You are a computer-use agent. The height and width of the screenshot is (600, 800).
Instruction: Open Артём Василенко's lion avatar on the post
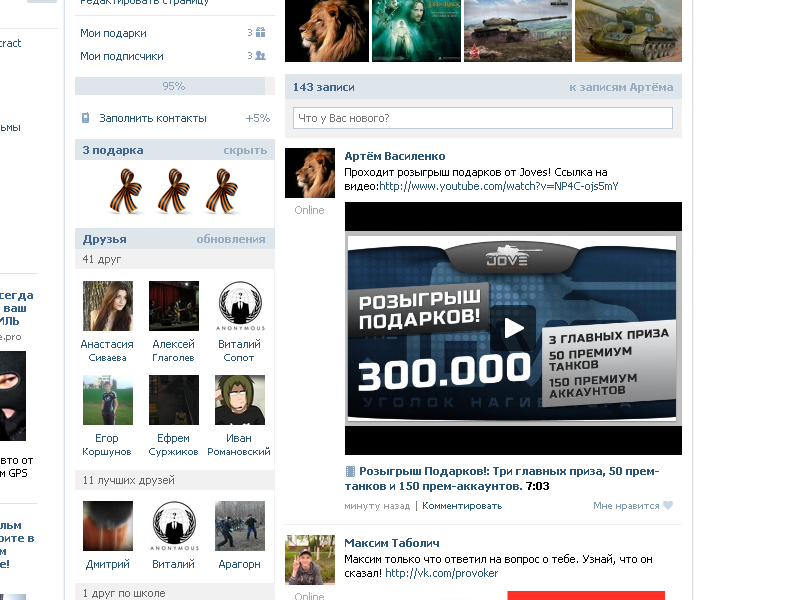coord(310,173)
